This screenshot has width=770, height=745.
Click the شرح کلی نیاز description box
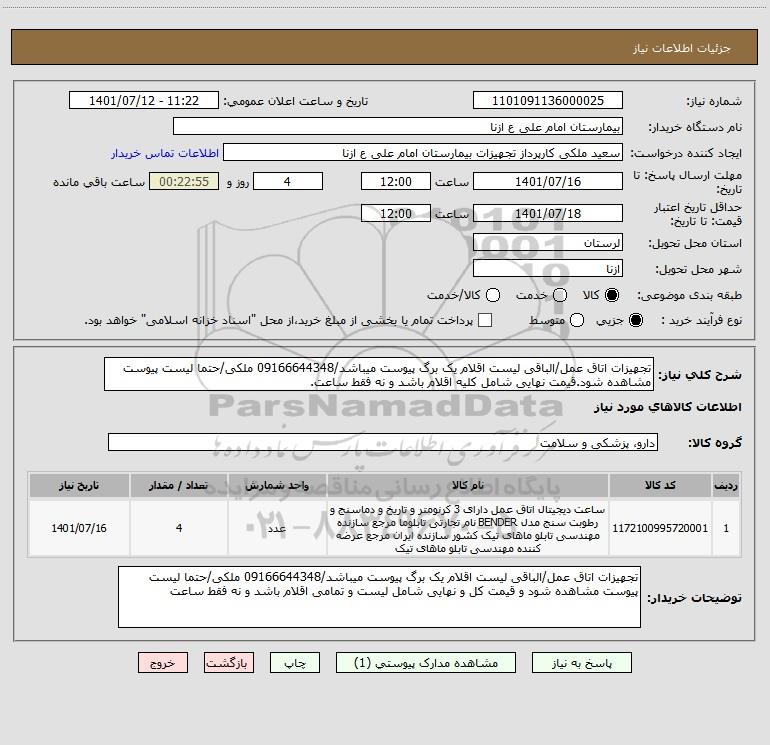click(379, 375)
